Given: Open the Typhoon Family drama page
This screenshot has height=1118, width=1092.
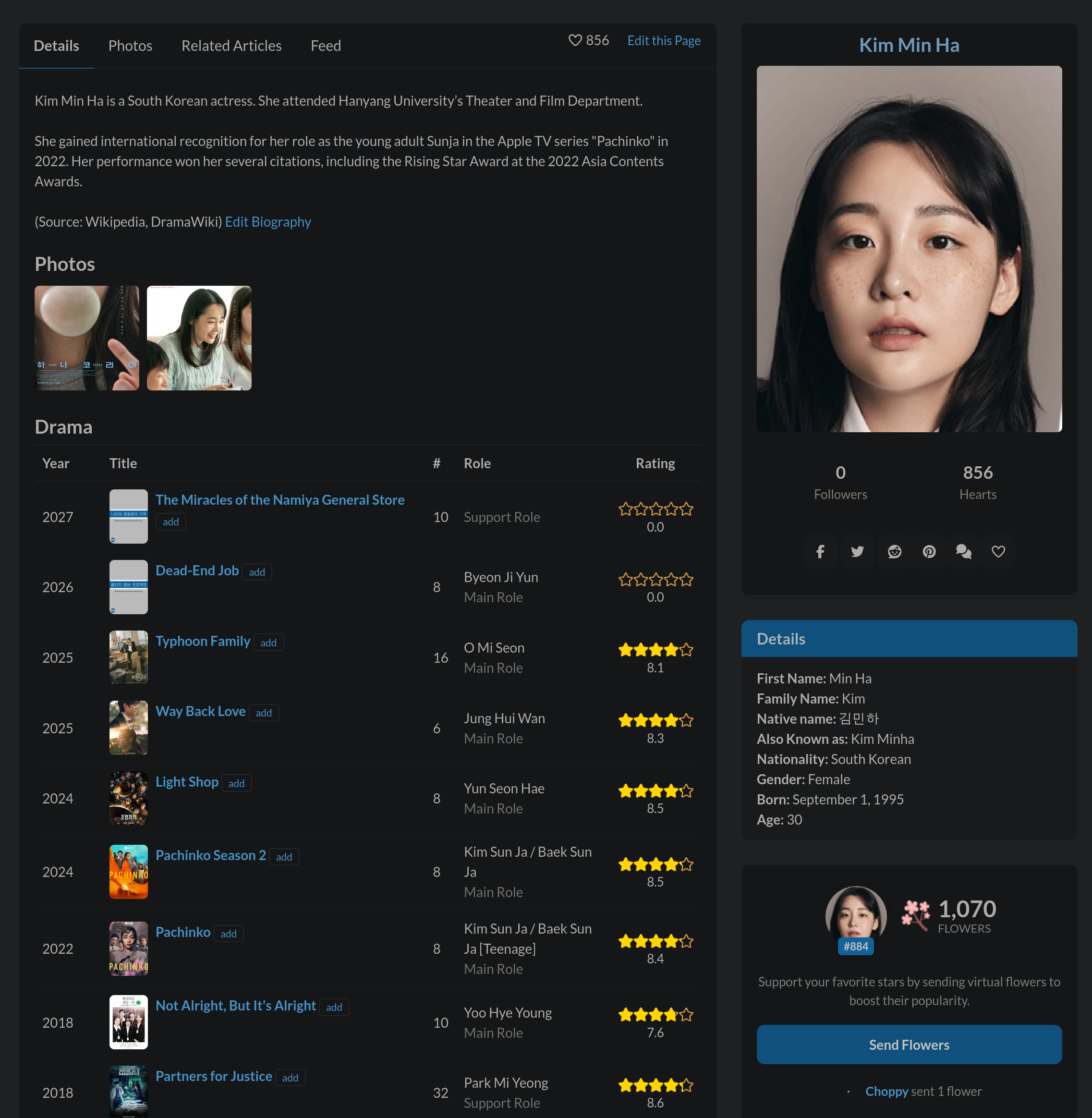Looking at the screenshot, I should (x=203, y=641).
